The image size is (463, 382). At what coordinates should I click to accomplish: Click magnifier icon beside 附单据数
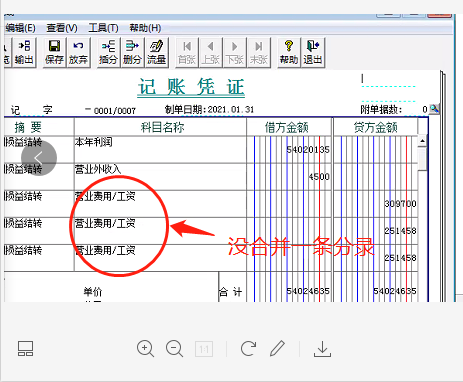pyautogui.click(x=434, y=108)
